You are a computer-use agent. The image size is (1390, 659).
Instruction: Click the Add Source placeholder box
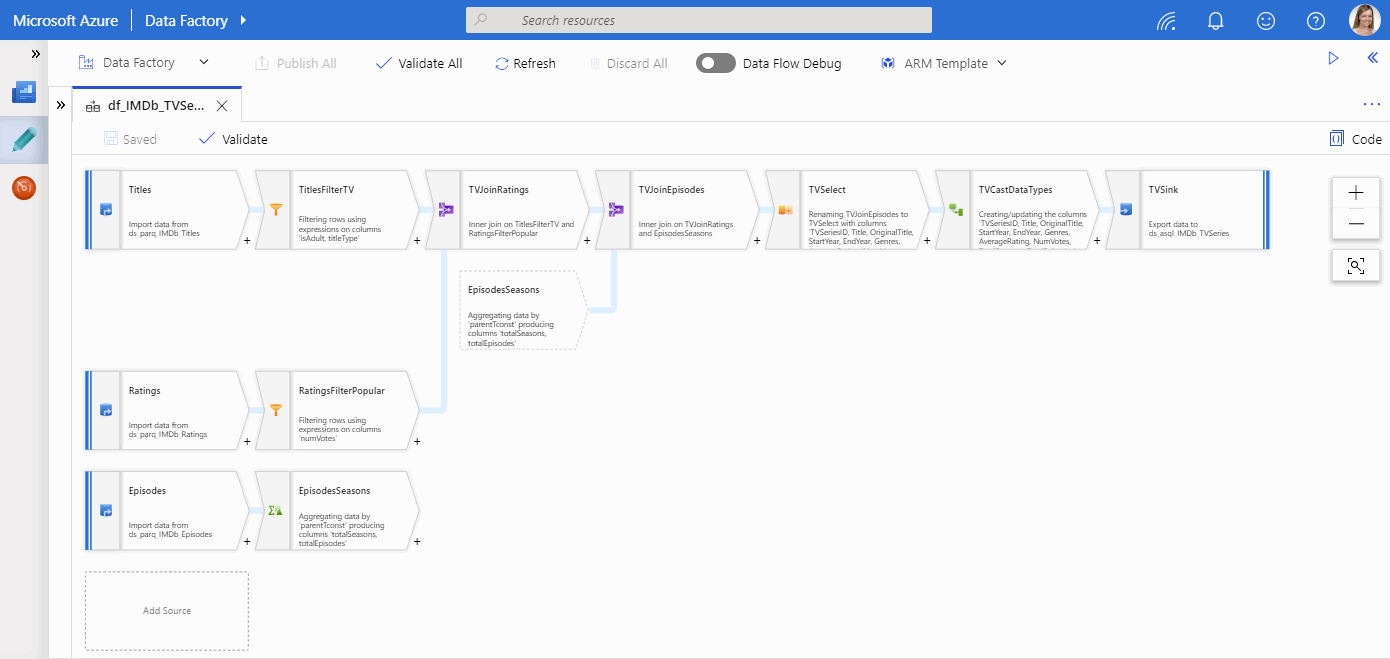166,611
